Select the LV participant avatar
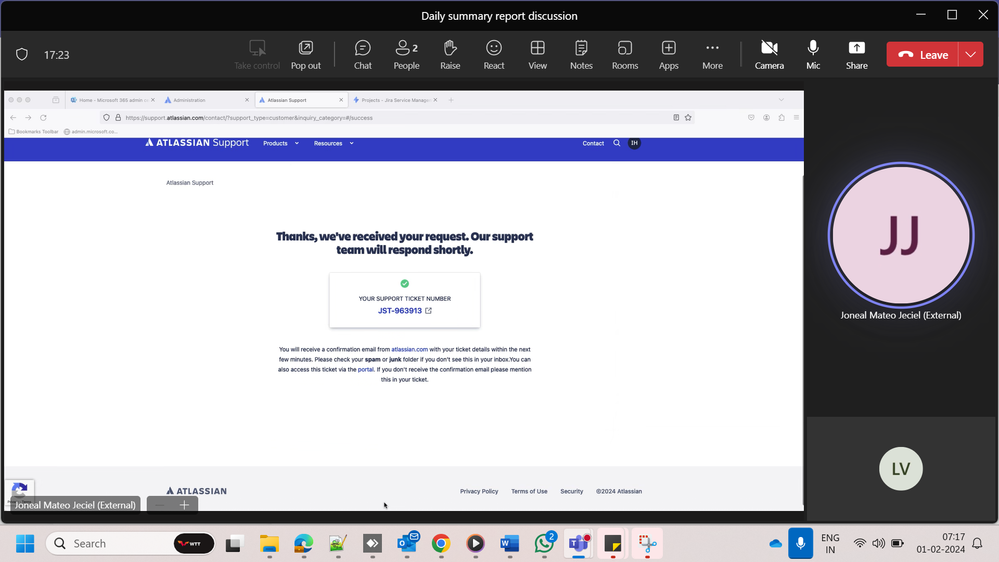The width and height of the screenshot is (999, 562). [x=900, y=469]
